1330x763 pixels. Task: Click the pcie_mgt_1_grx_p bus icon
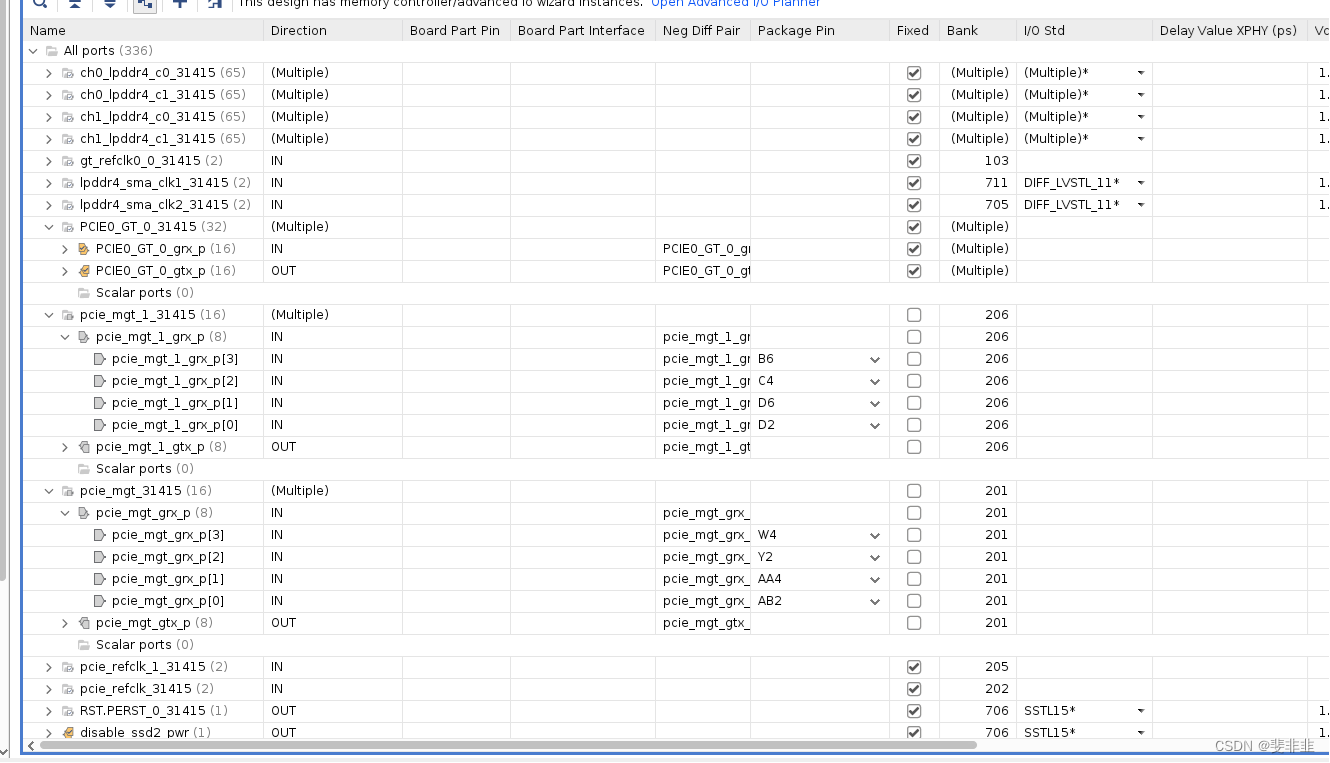pyautogui.click(x=84, y=337)
